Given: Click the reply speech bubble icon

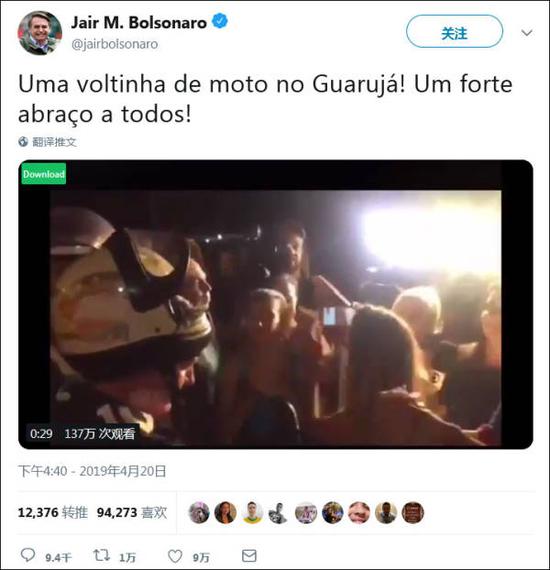Looking at the screenshot, I should (28, 555).
